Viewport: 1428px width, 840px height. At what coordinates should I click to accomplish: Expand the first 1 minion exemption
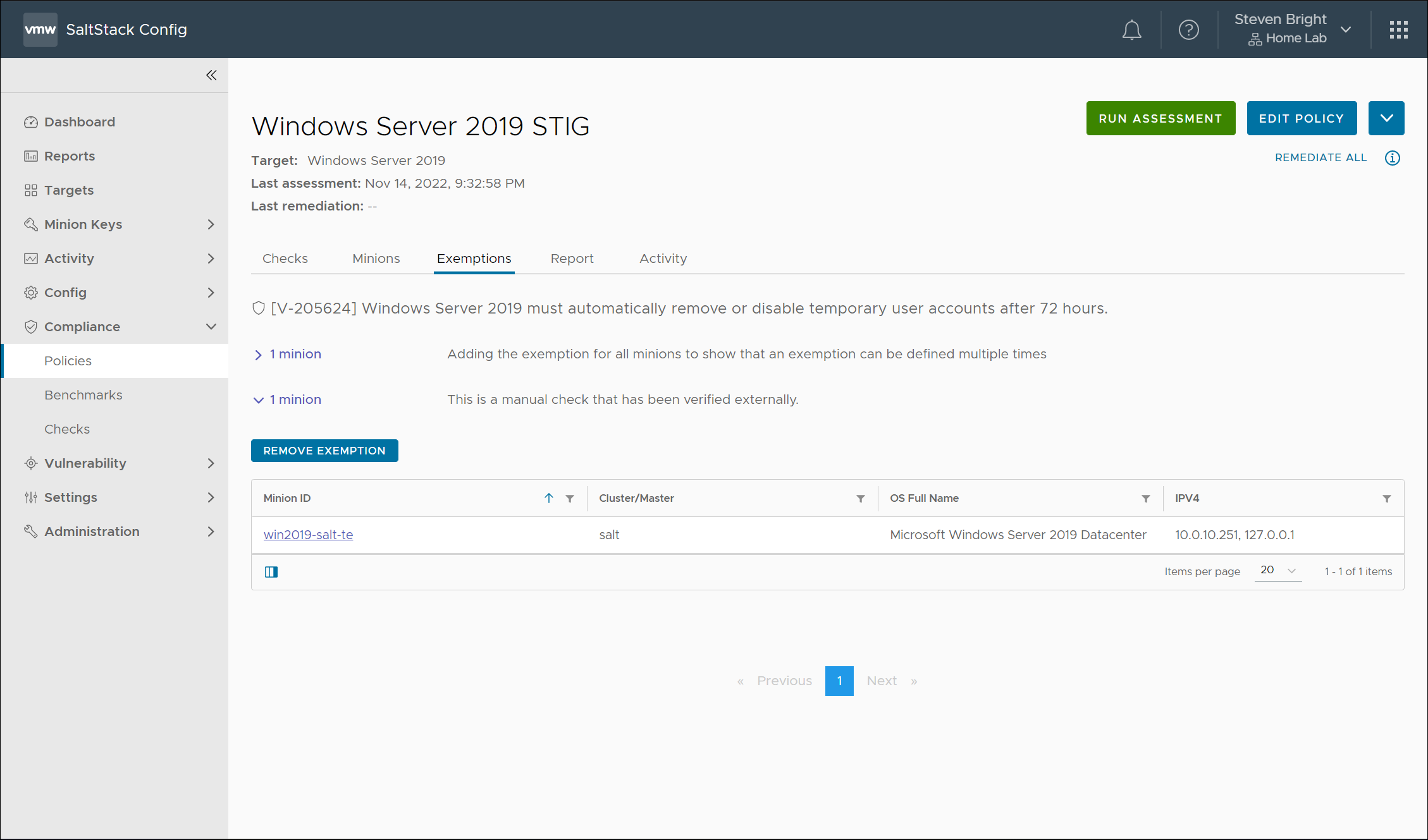tap(258, 355)
